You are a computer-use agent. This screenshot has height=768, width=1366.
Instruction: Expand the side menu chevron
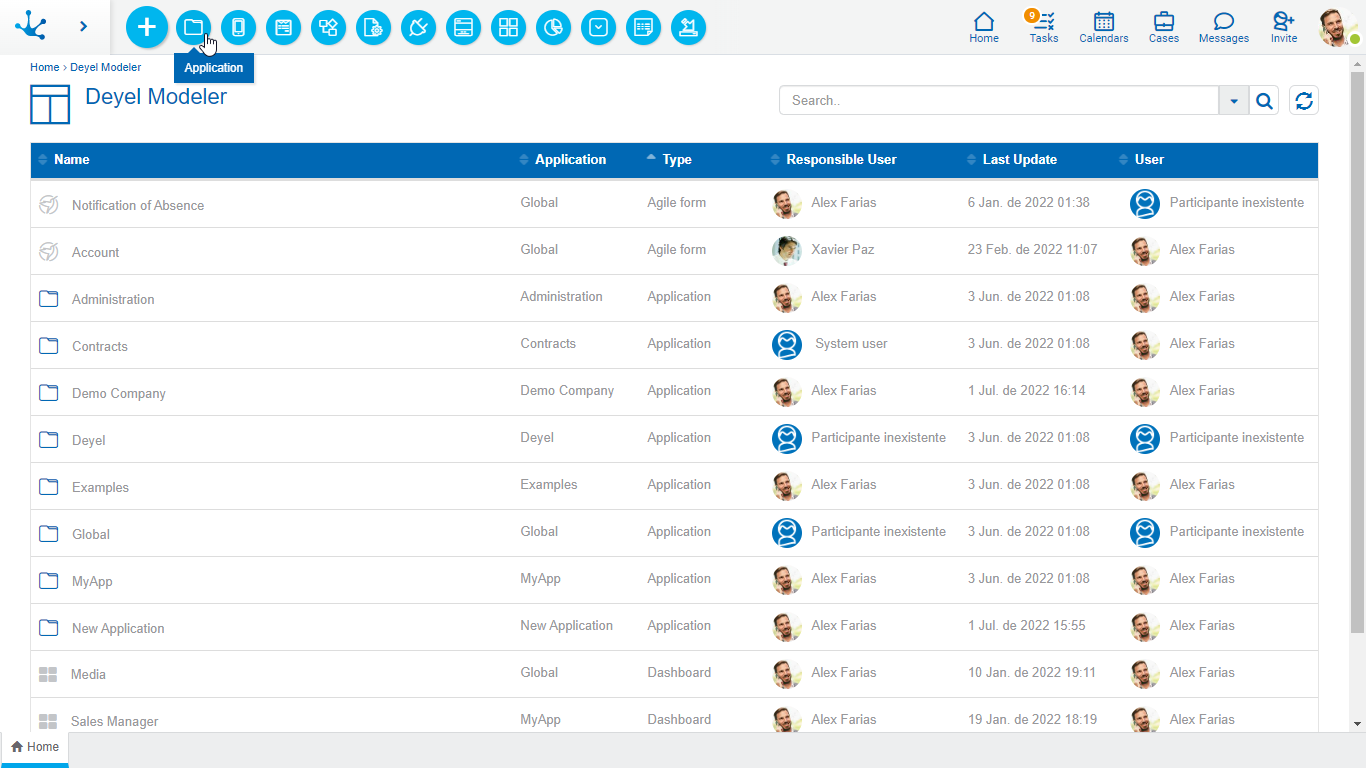pyautogui.click(x=83, y=26)
